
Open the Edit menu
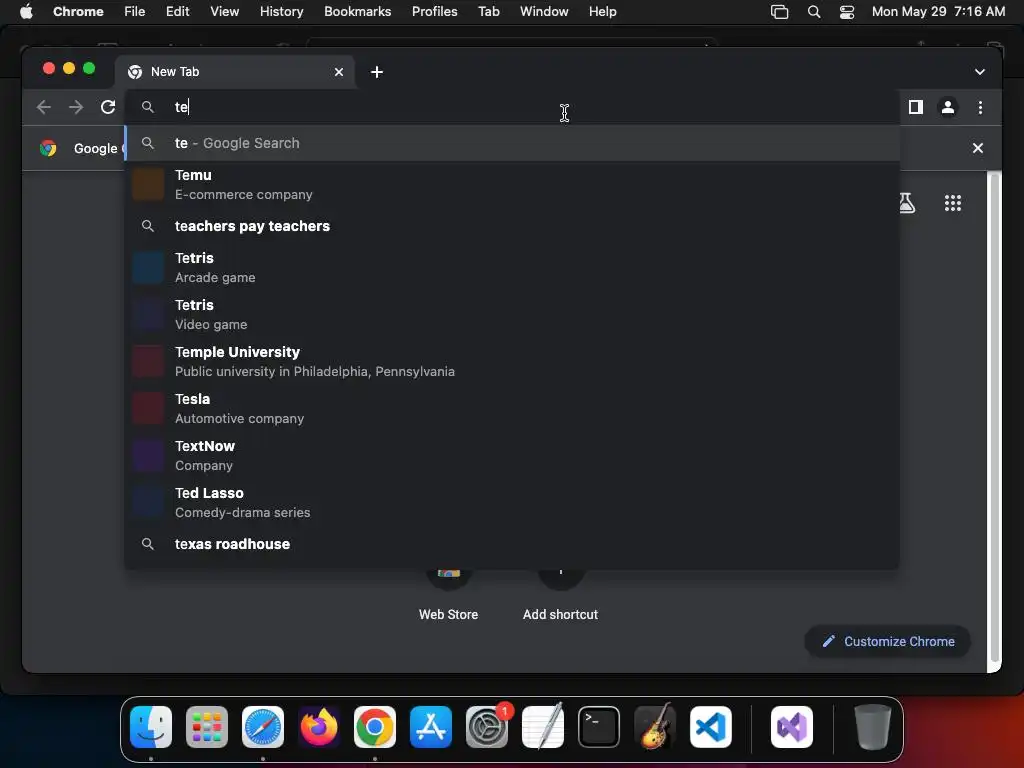coord(178,11)
